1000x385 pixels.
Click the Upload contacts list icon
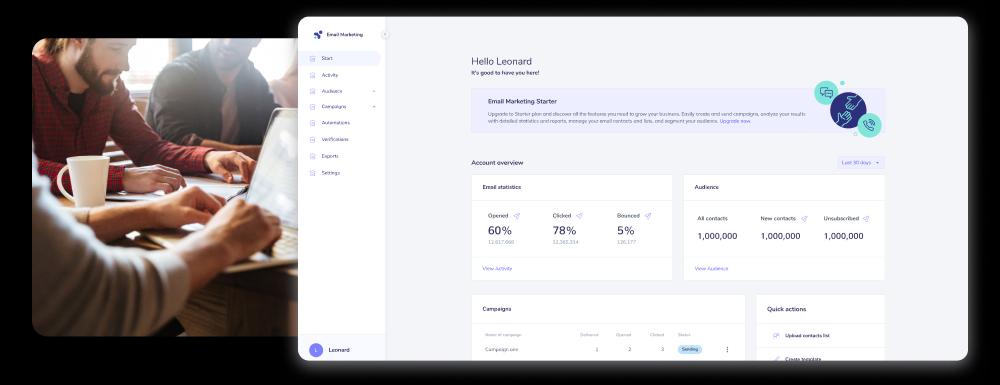tap(776, 335)
